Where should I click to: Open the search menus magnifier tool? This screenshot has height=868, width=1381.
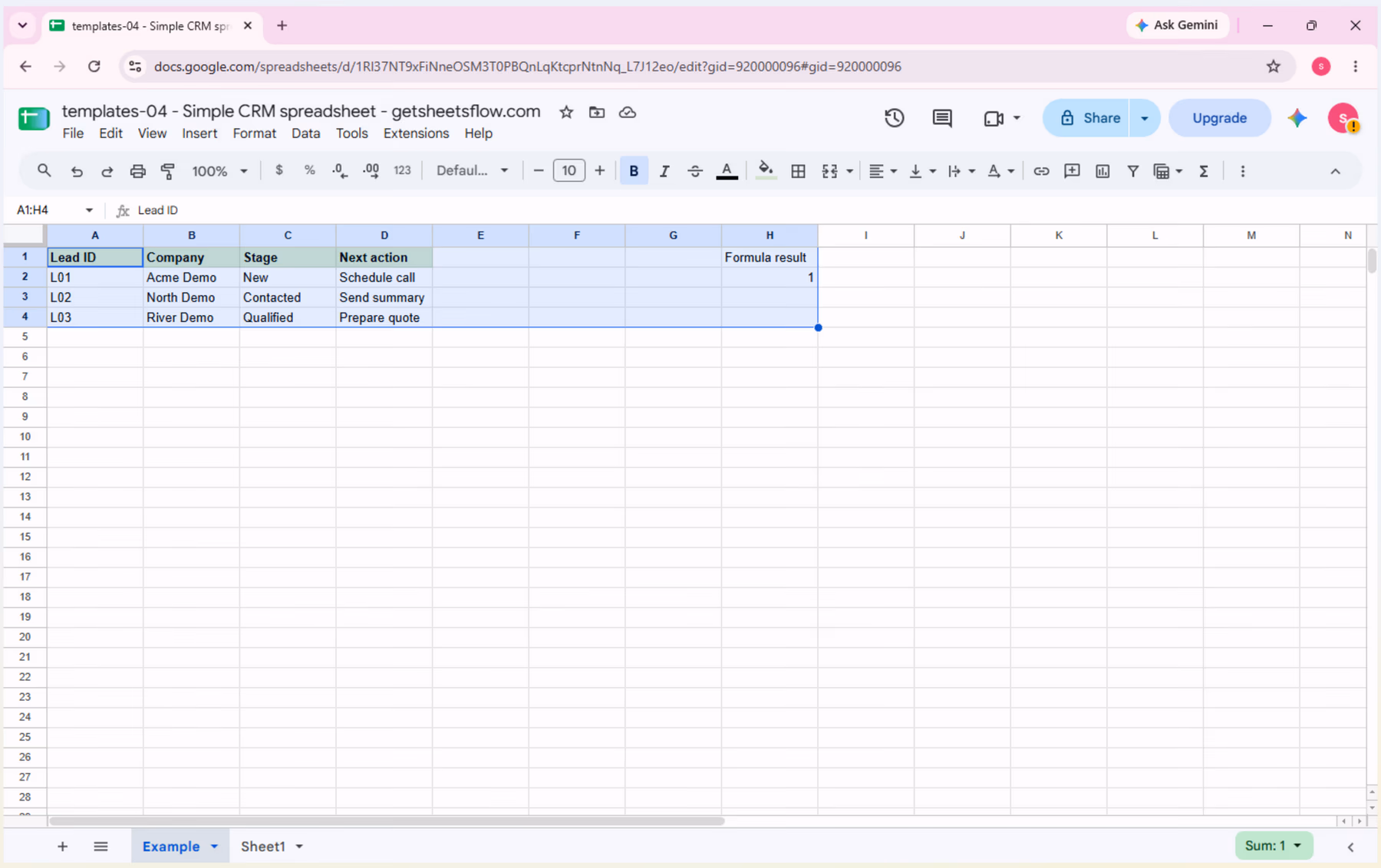(44, 171)
